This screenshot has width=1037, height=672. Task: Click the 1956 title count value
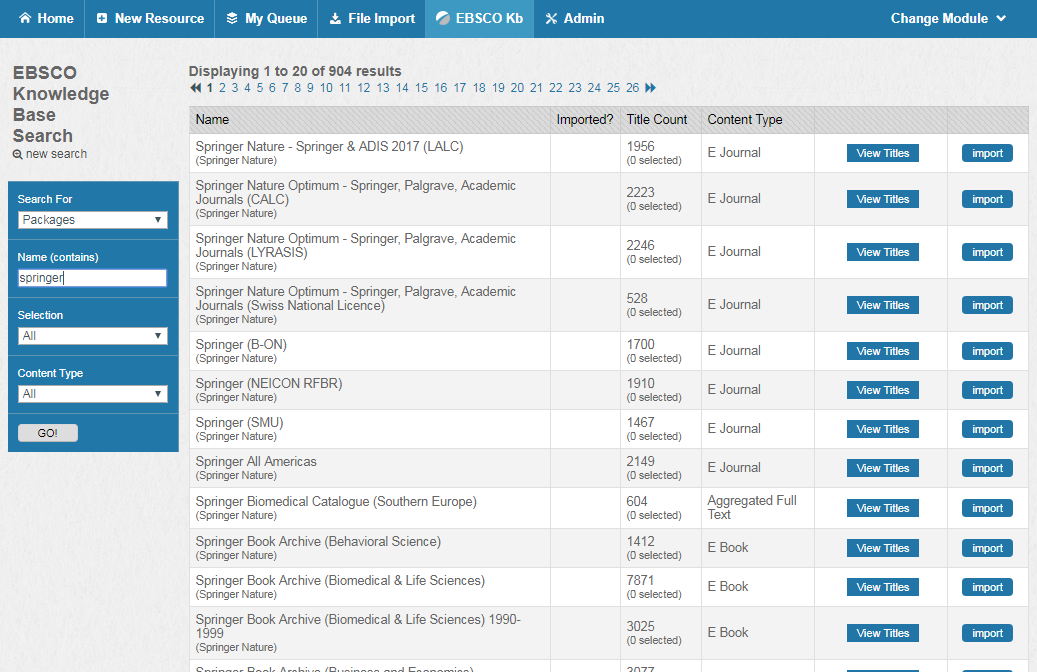point(640,146)
